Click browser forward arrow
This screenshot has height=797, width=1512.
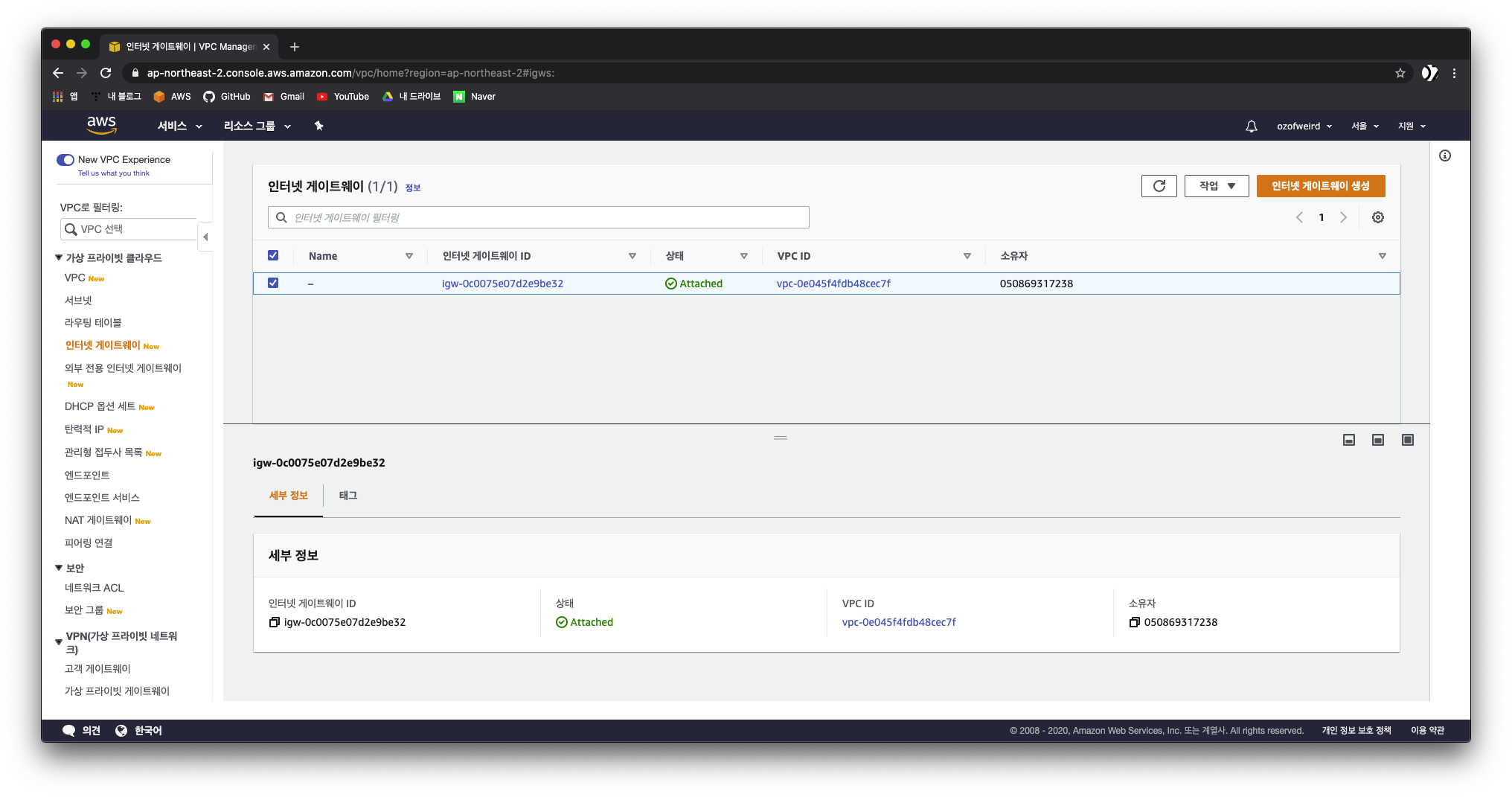[82, 73]
